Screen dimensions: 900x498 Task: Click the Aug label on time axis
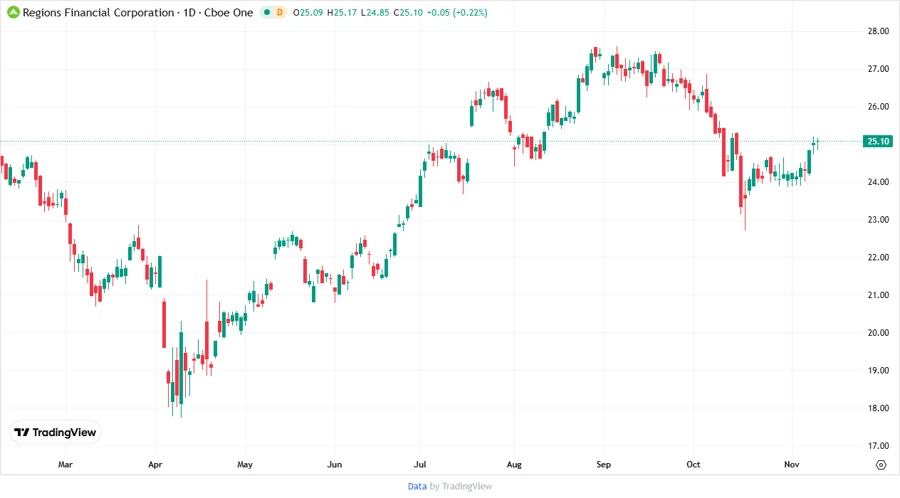514,465
